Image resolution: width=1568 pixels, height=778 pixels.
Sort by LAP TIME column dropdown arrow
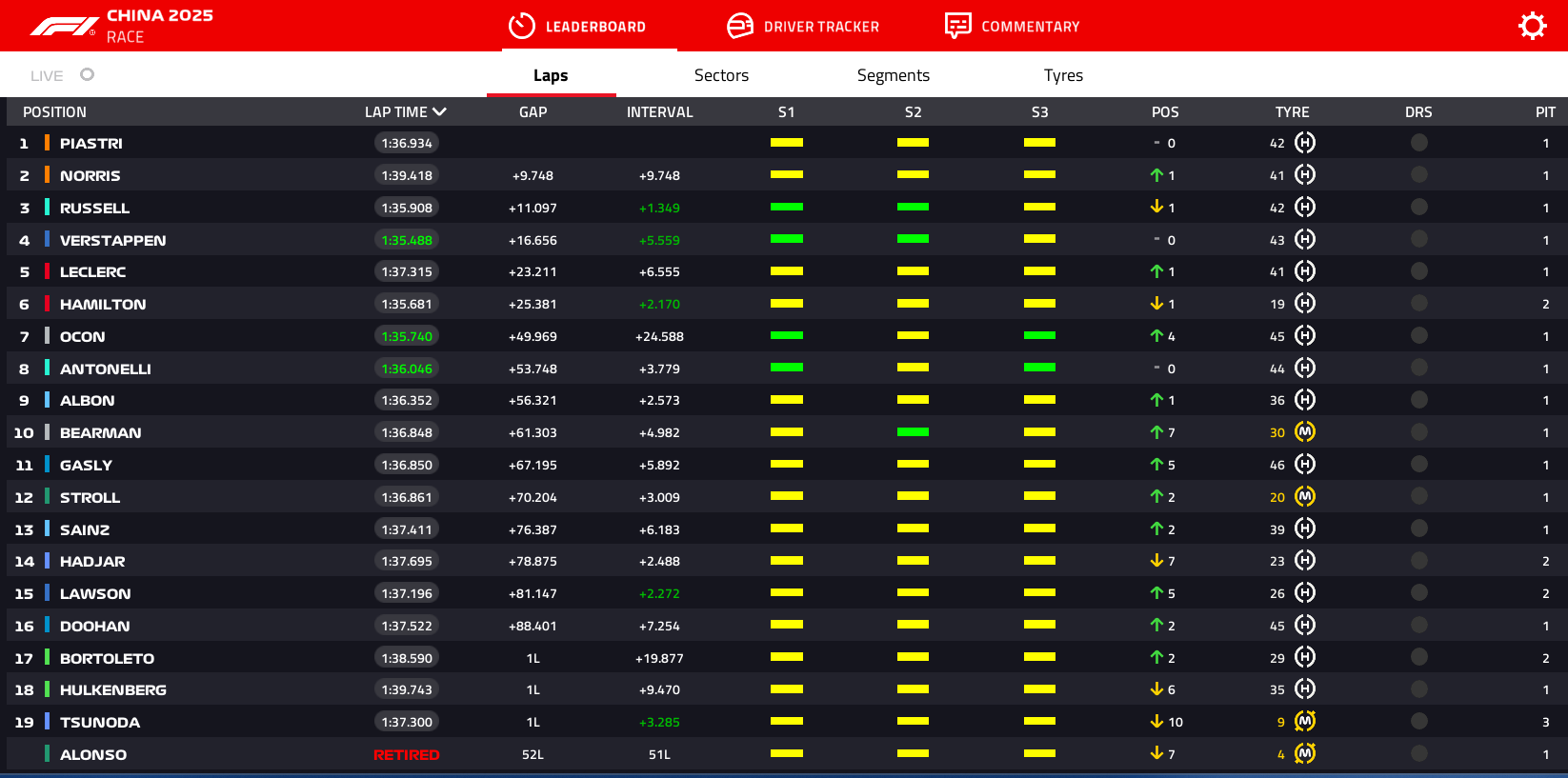(439, 112)
